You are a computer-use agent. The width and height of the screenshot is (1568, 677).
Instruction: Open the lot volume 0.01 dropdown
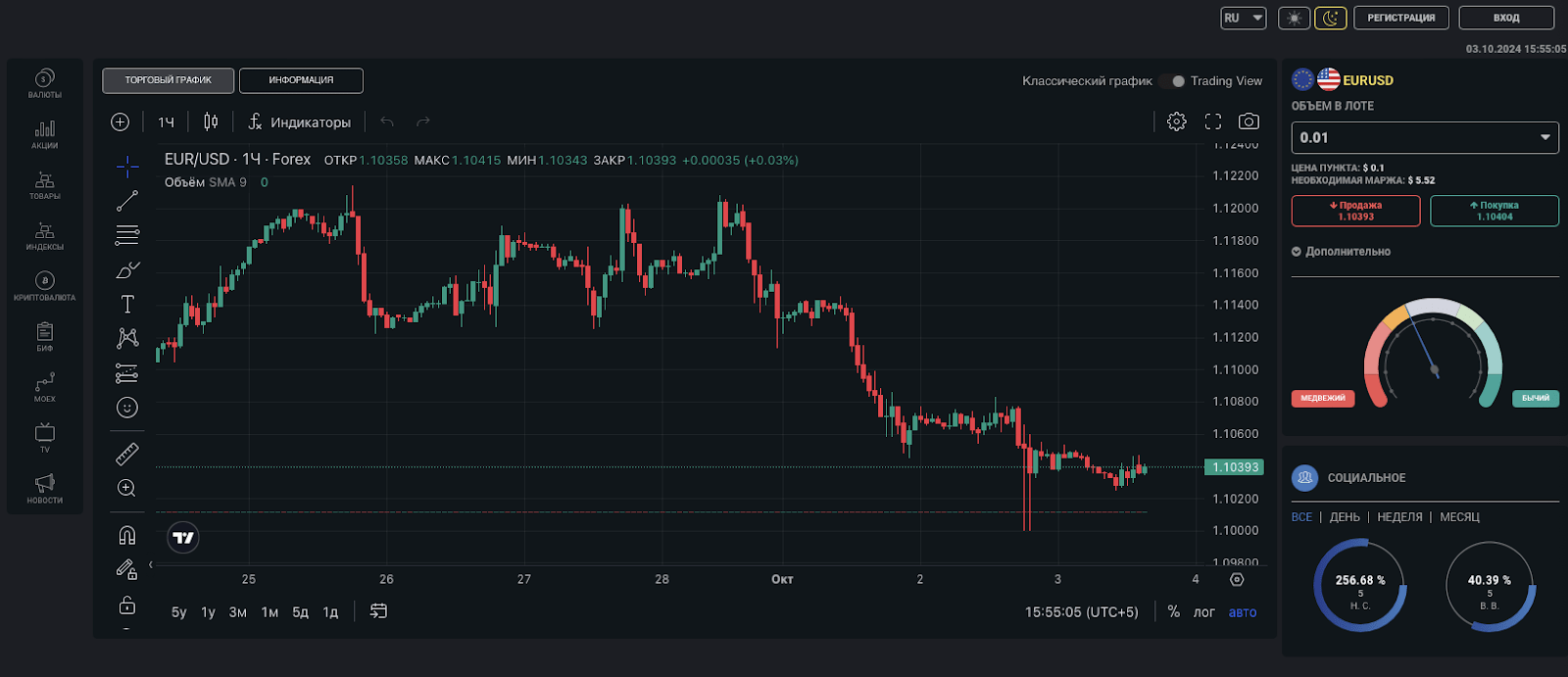[x=1425, y=137]
